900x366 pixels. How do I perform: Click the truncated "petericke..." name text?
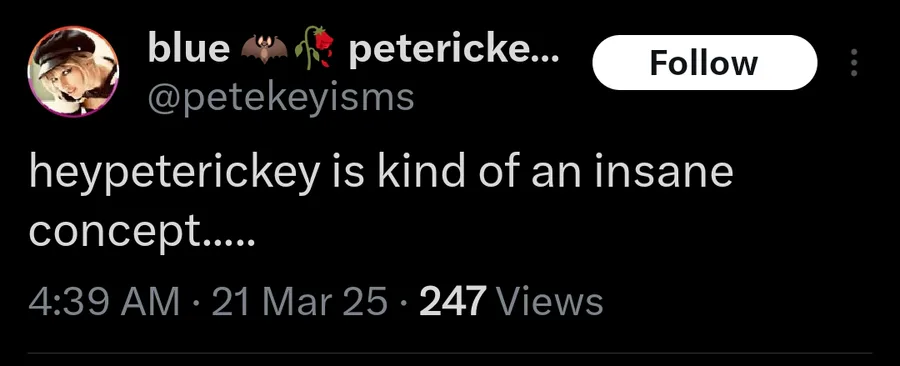(453, 49)
